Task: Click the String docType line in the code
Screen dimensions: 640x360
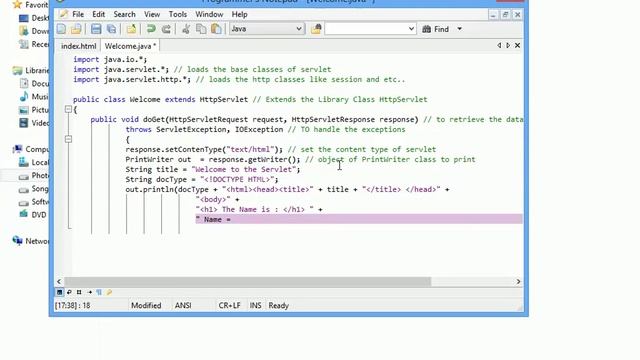Action: tap(202, 179)
